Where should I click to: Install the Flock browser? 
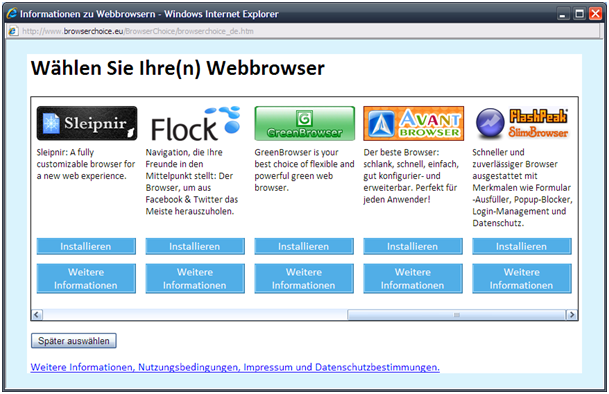point(195,246)
